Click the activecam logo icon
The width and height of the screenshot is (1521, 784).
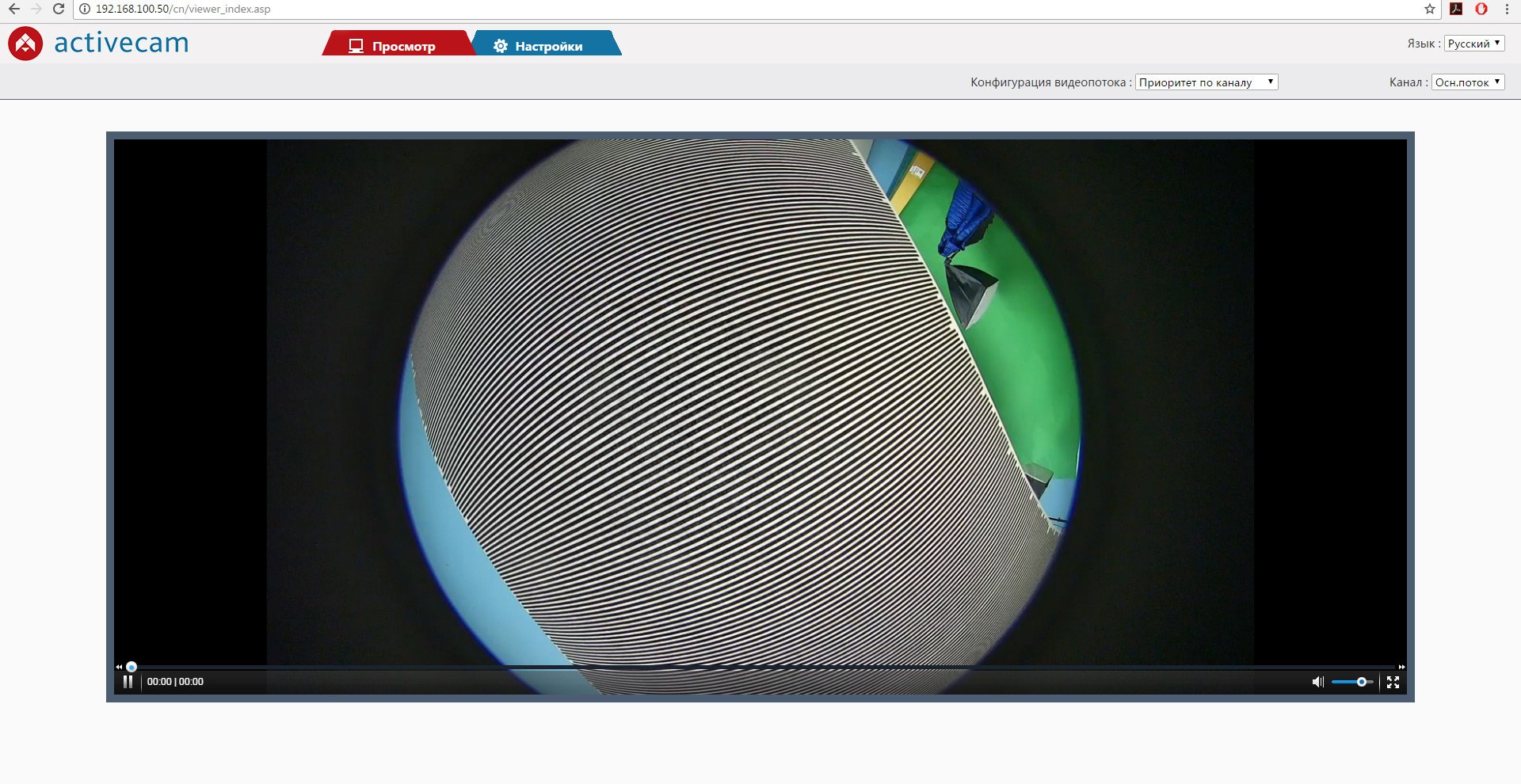click(x=25, y=44)
